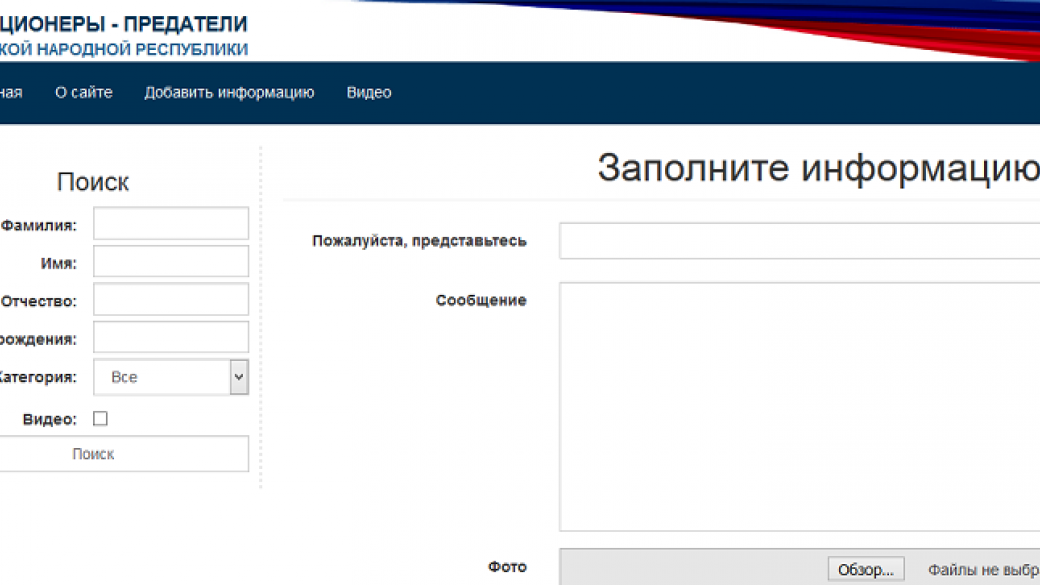Click the Сообщение field label
The image size is (1040, 585).
pos(481,300)
